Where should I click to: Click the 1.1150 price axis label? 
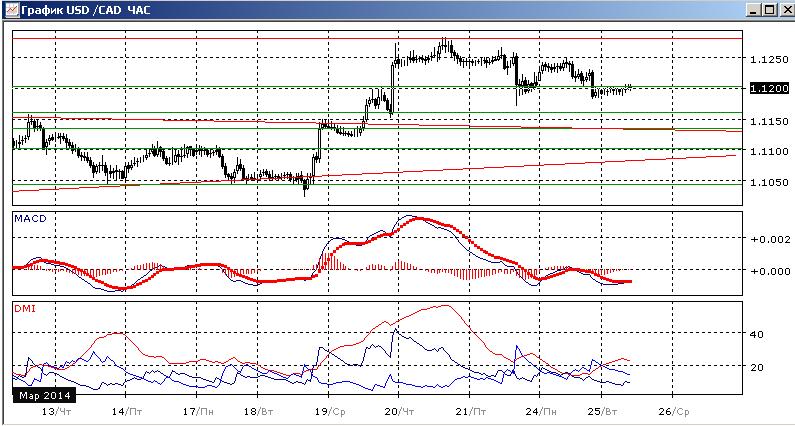770,121
